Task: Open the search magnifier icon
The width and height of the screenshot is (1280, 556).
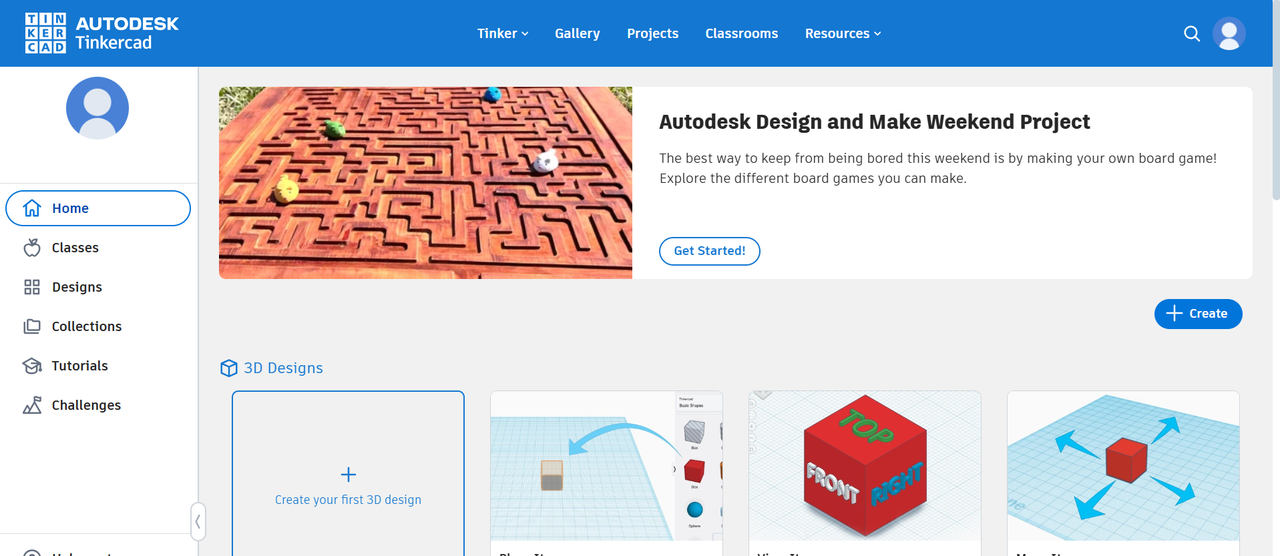Action: point(1192,33)
